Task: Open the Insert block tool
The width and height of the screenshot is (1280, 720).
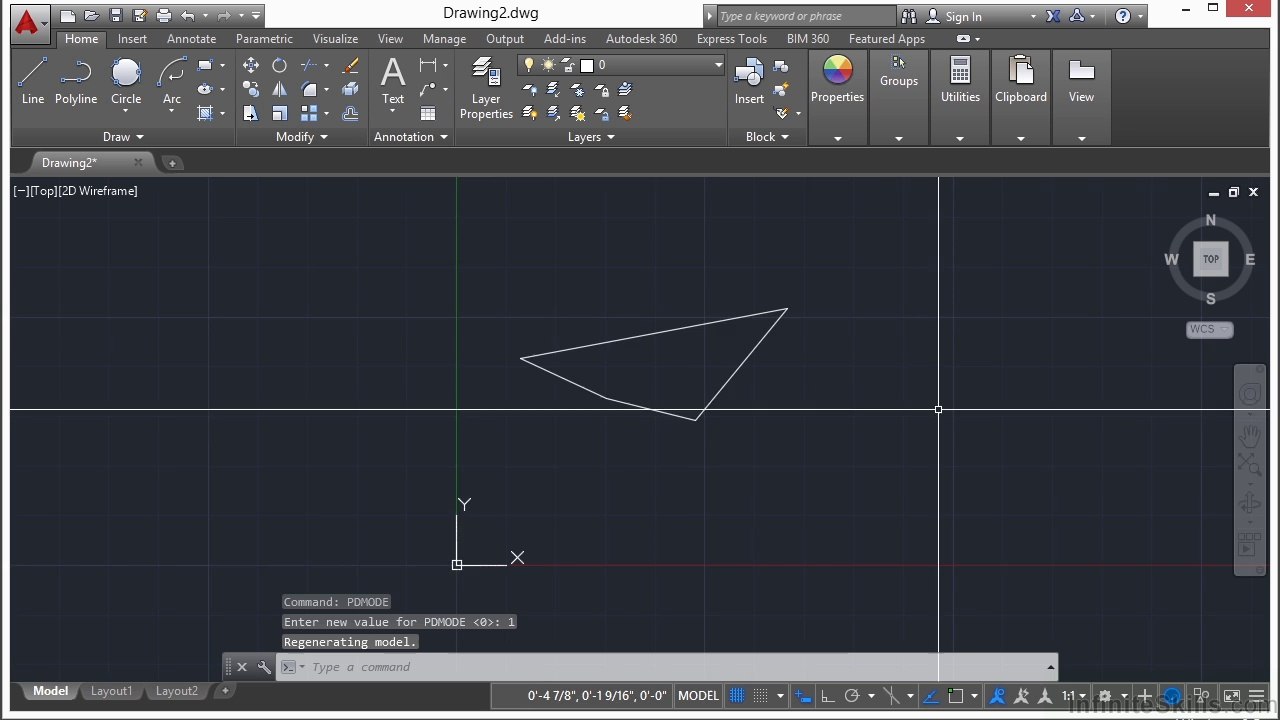Action: (x=749, y=80)
